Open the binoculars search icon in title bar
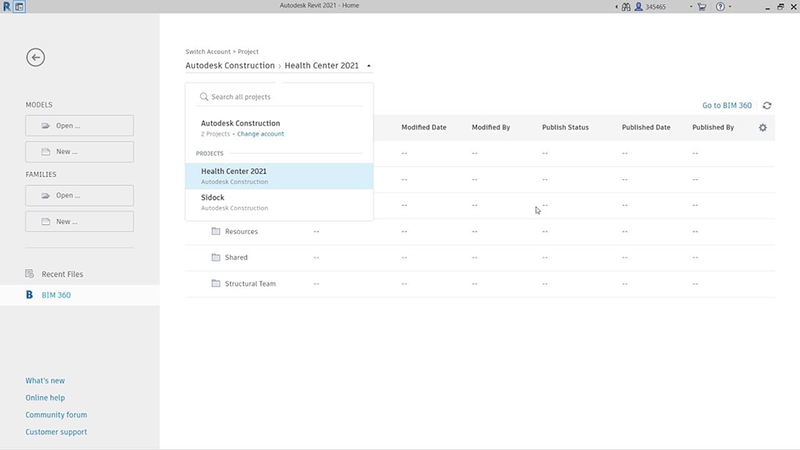The height and width of the screenshot is (450, 800). click(626, 7)
